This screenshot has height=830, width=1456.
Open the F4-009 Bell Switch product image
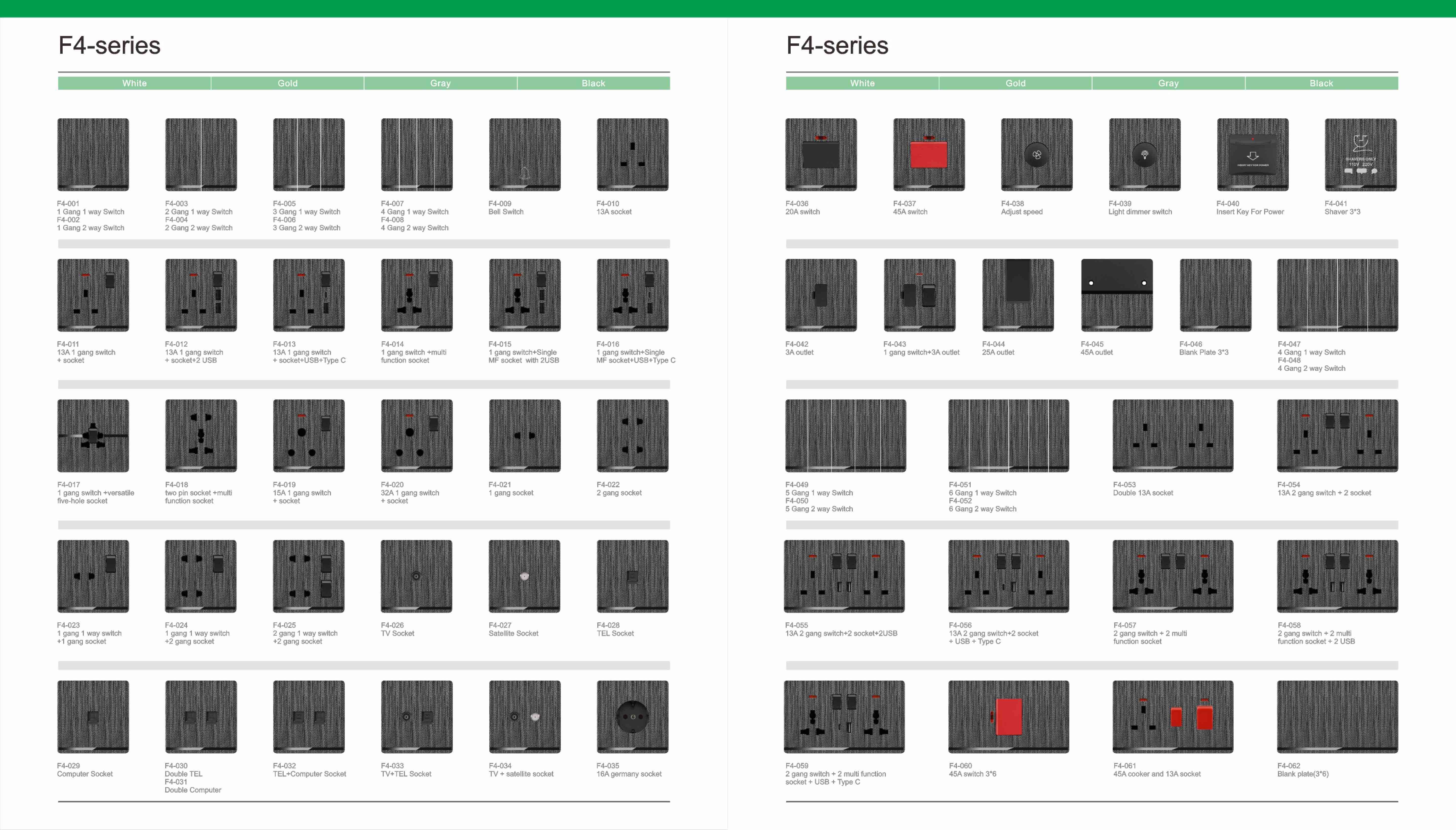(525, 155)
